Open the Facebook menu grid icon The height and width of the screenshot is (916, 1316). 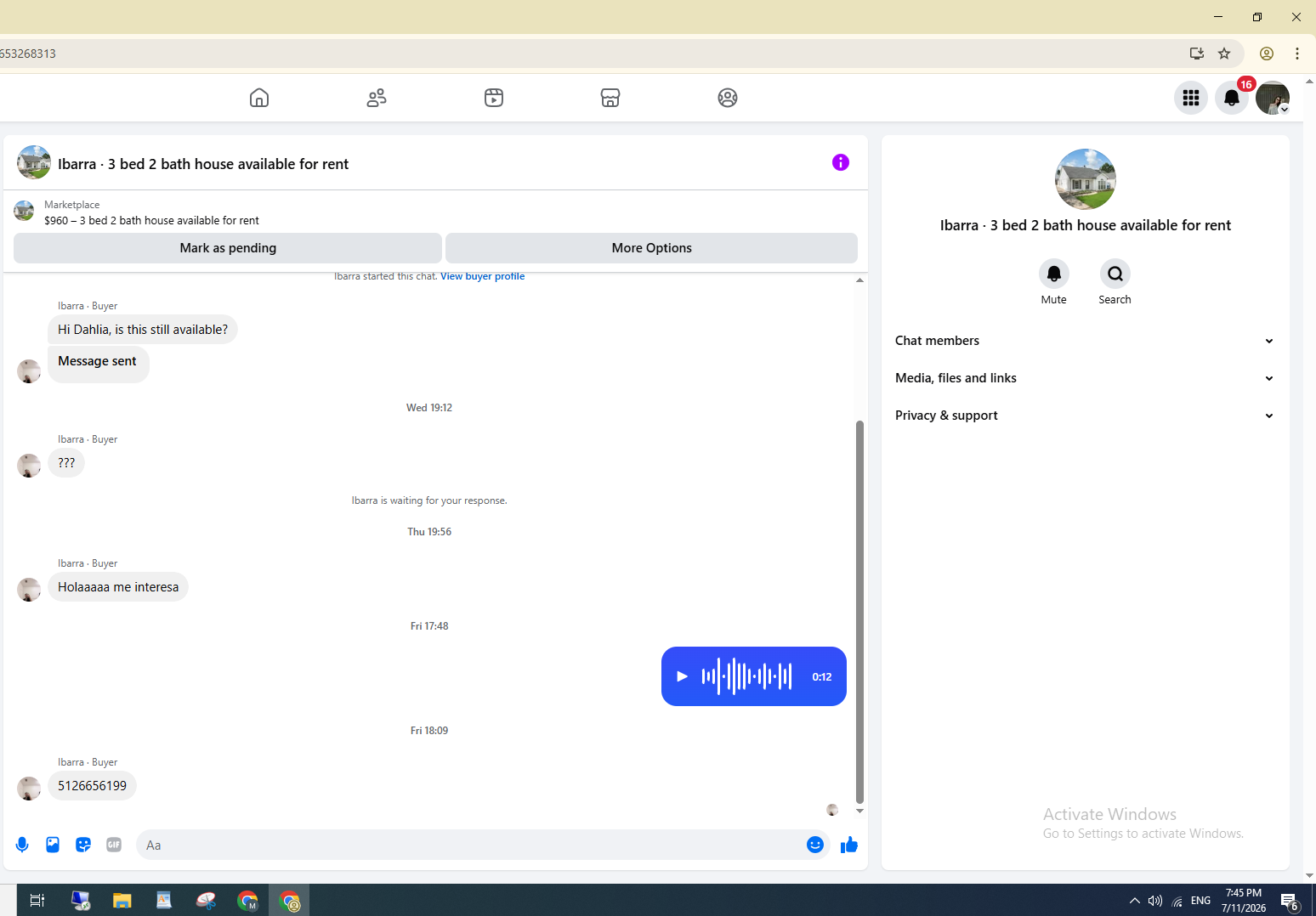tap(1191, 98)
